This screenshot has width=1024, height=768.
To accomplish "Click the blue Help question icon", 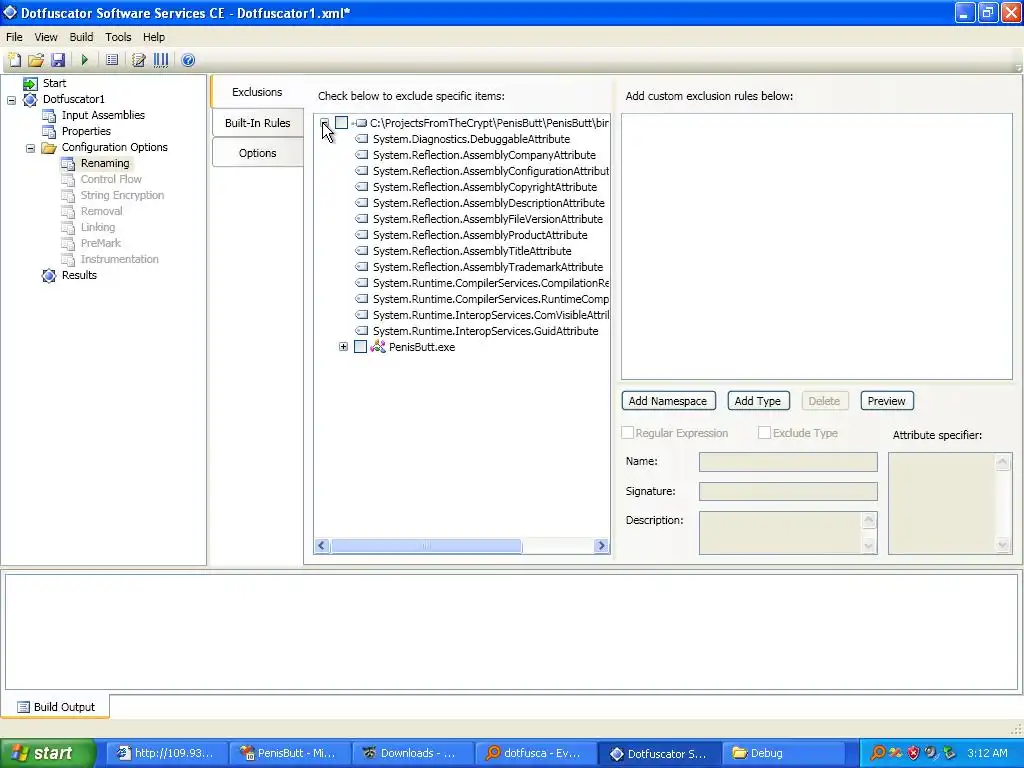I will click(188, 60).
